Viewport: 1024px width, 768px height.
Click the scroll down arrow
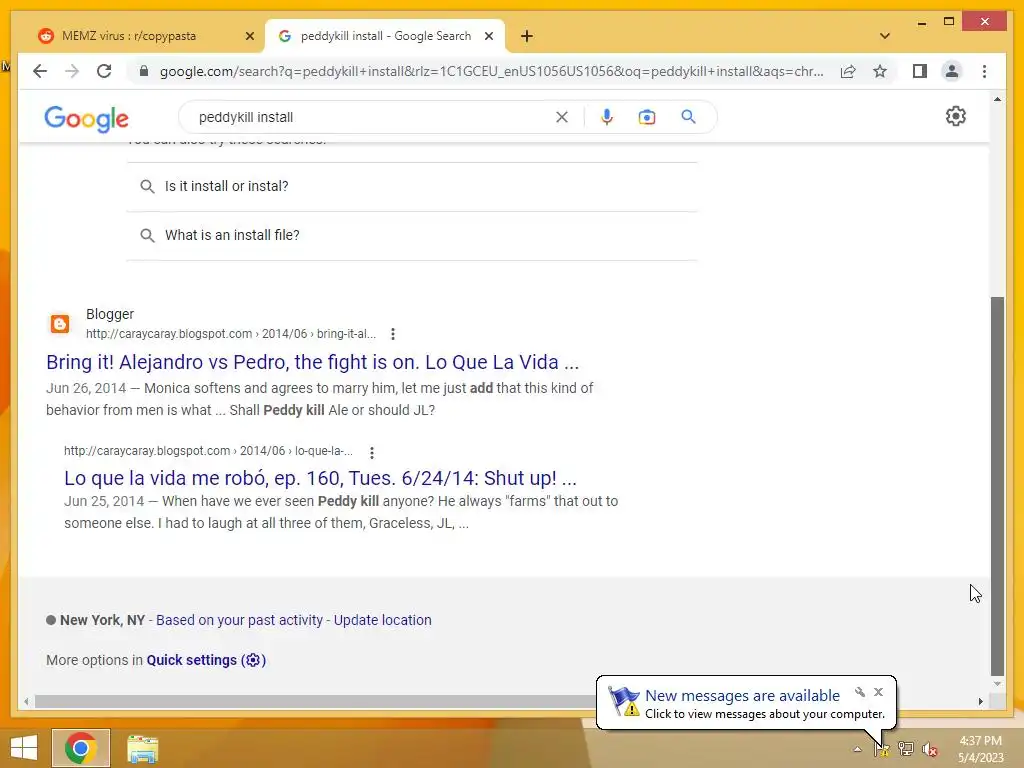pyautogui.click(x=997, y=684)
